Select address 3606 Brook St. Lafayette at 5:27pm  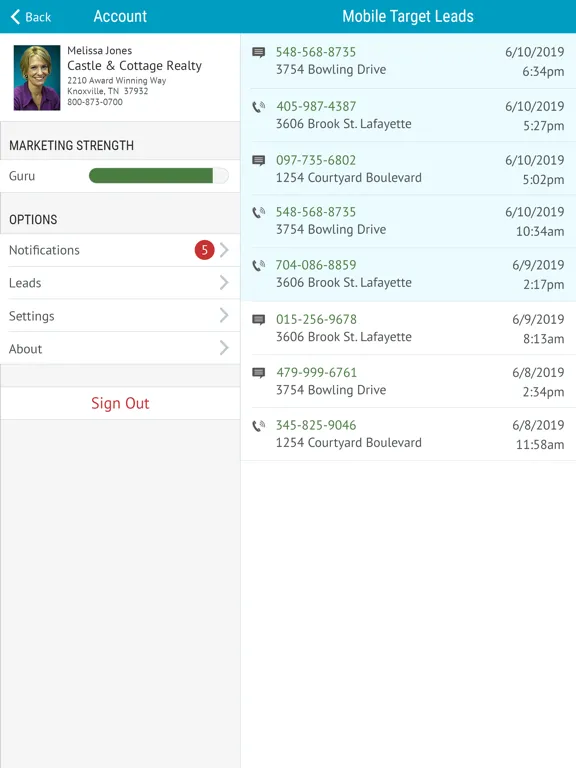(x=343, y=124)
